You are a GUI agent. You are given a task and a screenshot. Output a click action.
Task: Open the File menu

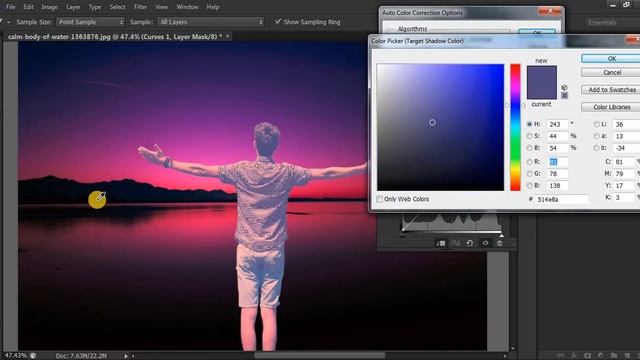coord(11,7)
